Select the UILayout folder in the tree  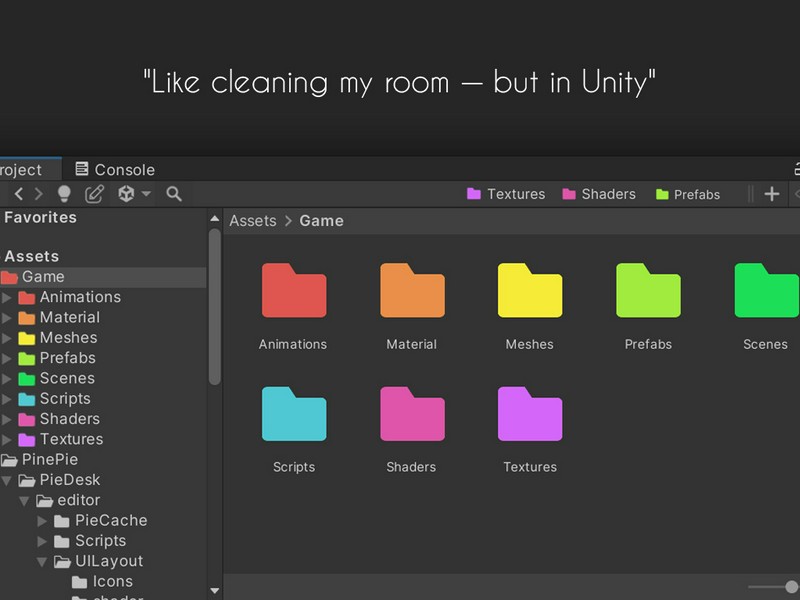(x=103, y=561)
